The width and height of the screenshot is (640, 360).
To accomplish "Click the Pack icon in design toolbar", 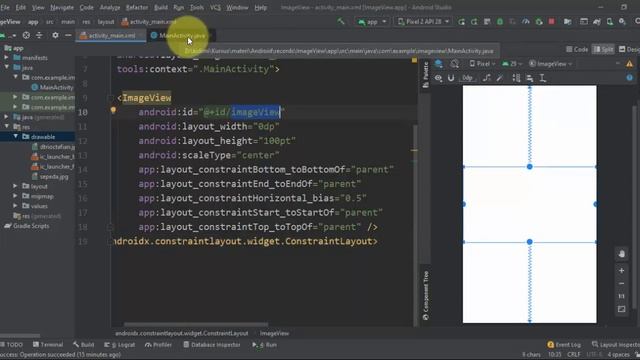I will click(516, 78).
